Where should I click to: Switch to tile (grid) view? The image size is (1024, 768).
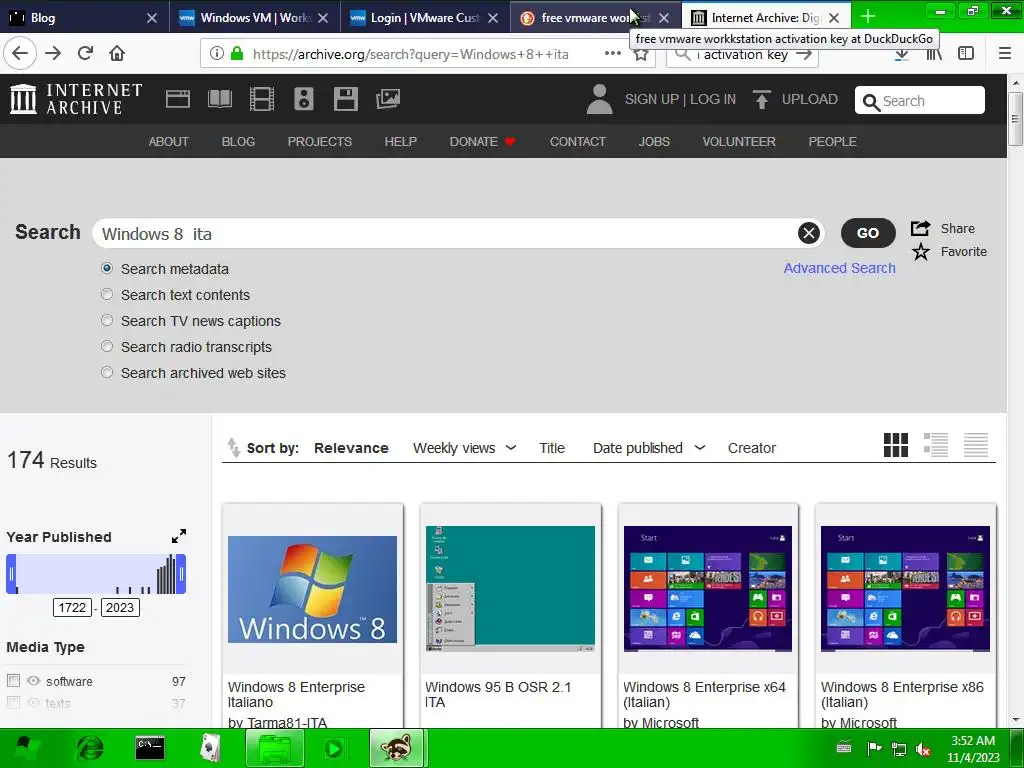click(x=895, y=445)
